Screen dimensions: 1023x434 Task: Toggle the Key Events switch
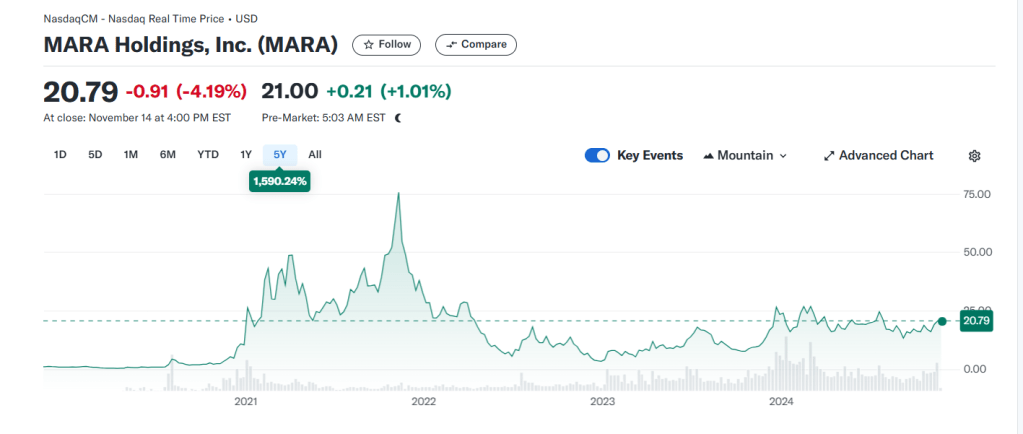(x=597, y=156)
